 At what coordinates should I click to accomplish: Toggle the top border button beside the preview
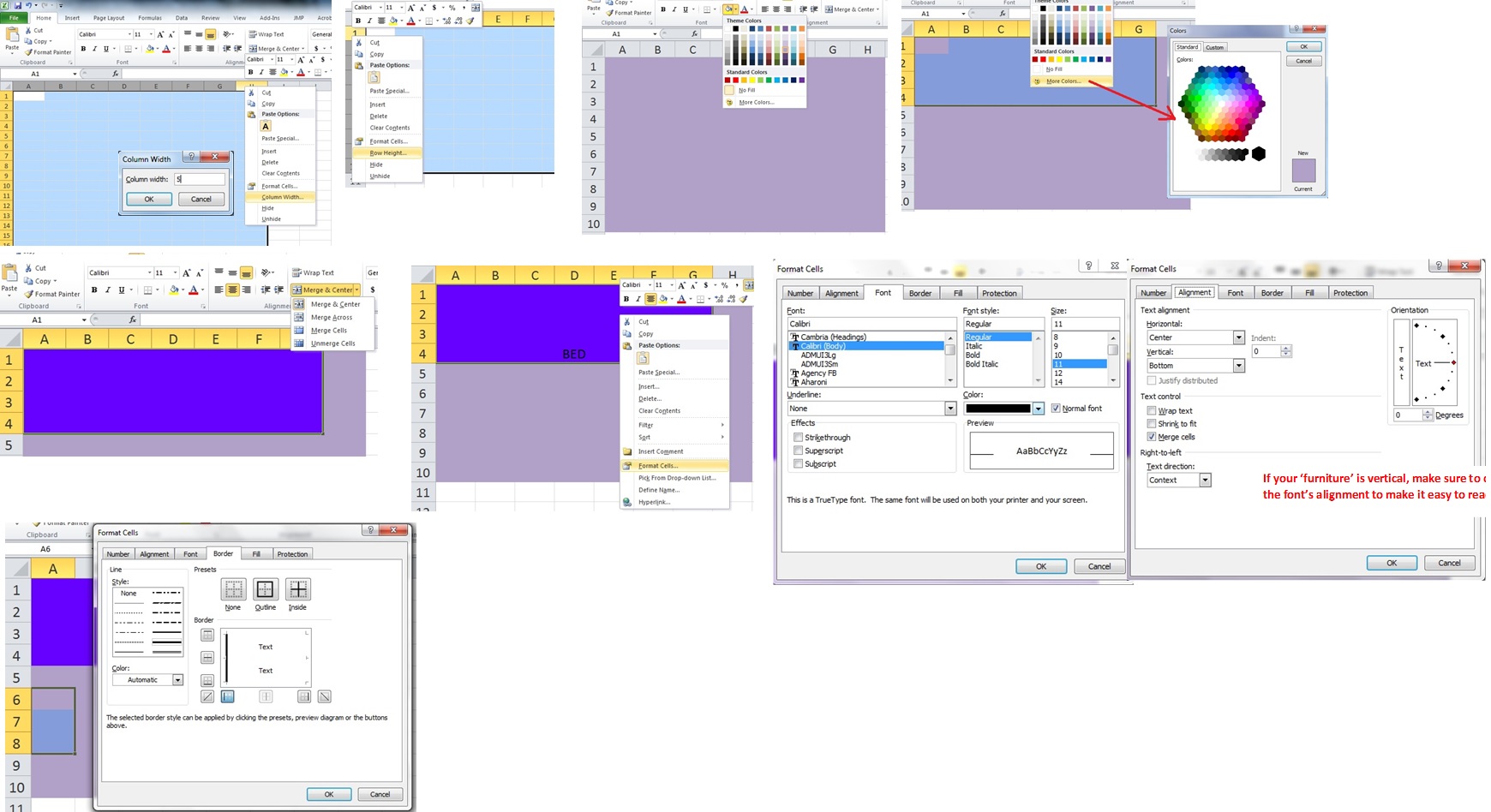(207, 635)
